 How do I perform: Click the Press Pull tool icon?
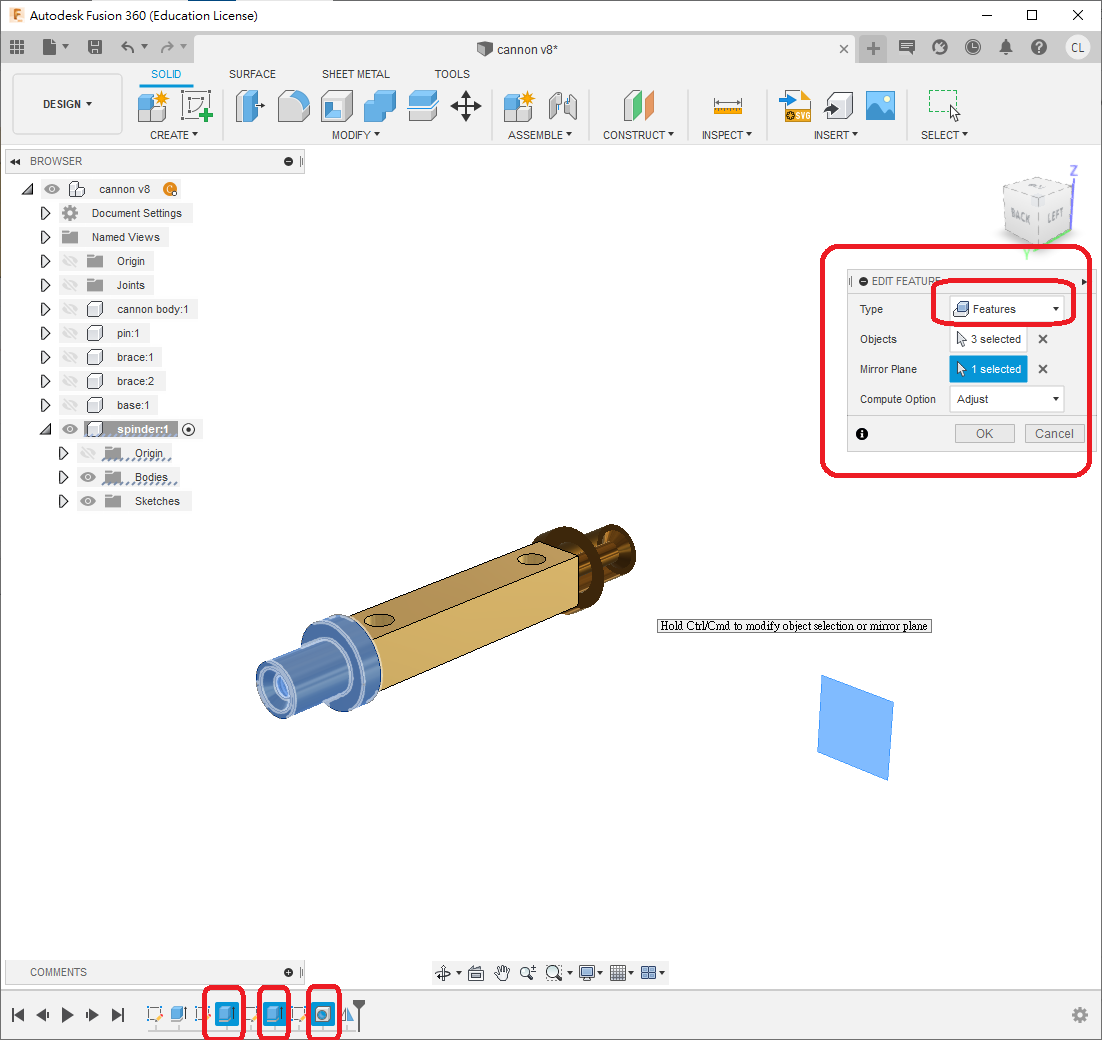(x=249, y=105)
